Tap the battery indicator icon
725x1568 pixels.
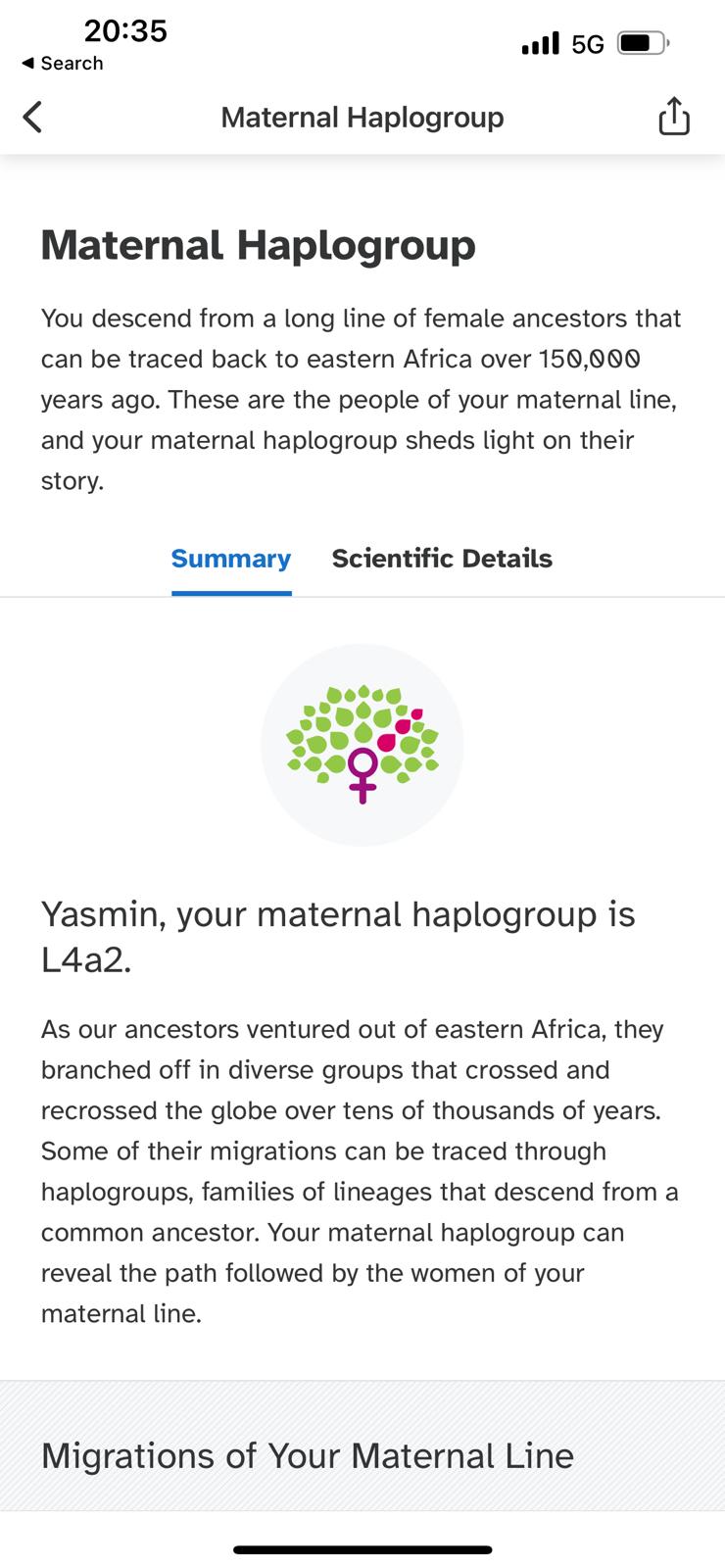(x=644, y=43)
